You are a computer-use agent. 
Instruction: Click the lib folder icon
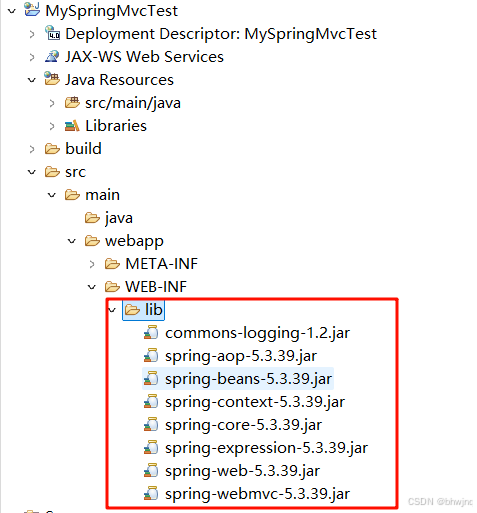point(132,310)
